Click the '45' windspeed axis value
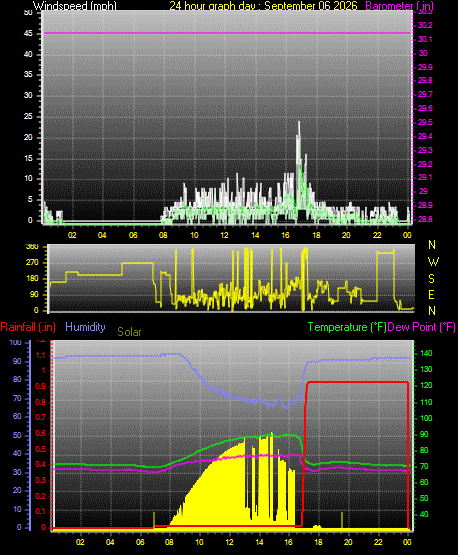This screenshot has width=458, height=555. tap(28, 34)
